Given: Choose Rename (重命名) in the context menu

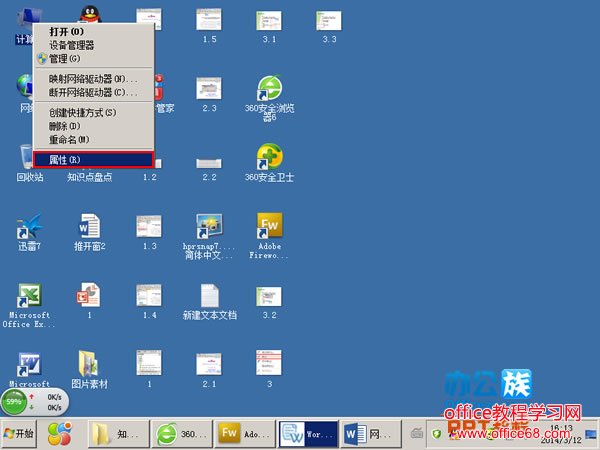Looking at the screenshot, I should coord(94,139).
